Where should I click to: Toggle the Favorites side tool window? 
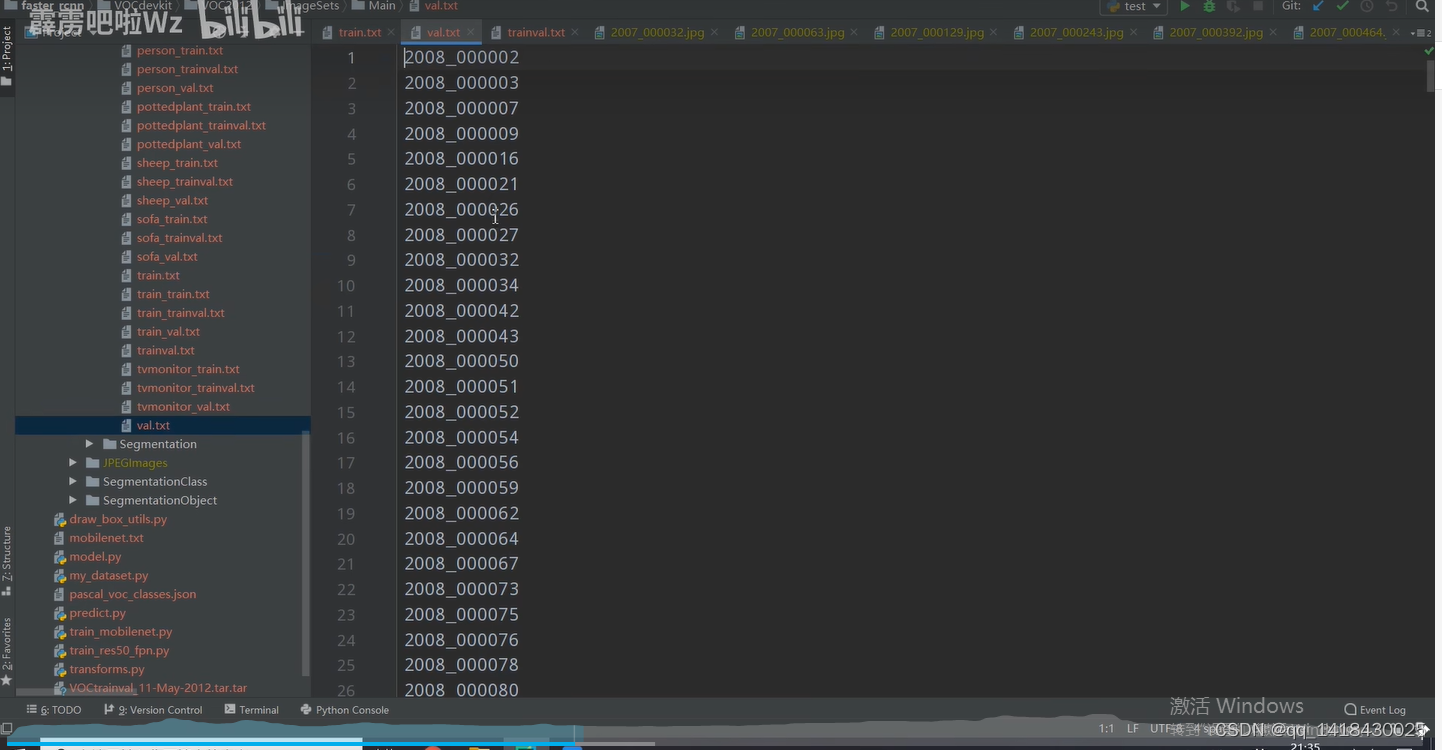click(x=7, y=651)
